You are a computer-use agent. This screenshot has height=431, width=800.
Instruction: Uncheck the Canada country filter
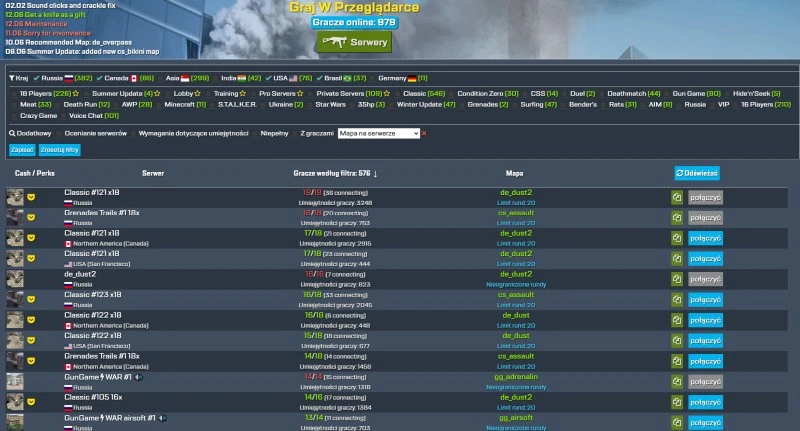coord(99,79)
